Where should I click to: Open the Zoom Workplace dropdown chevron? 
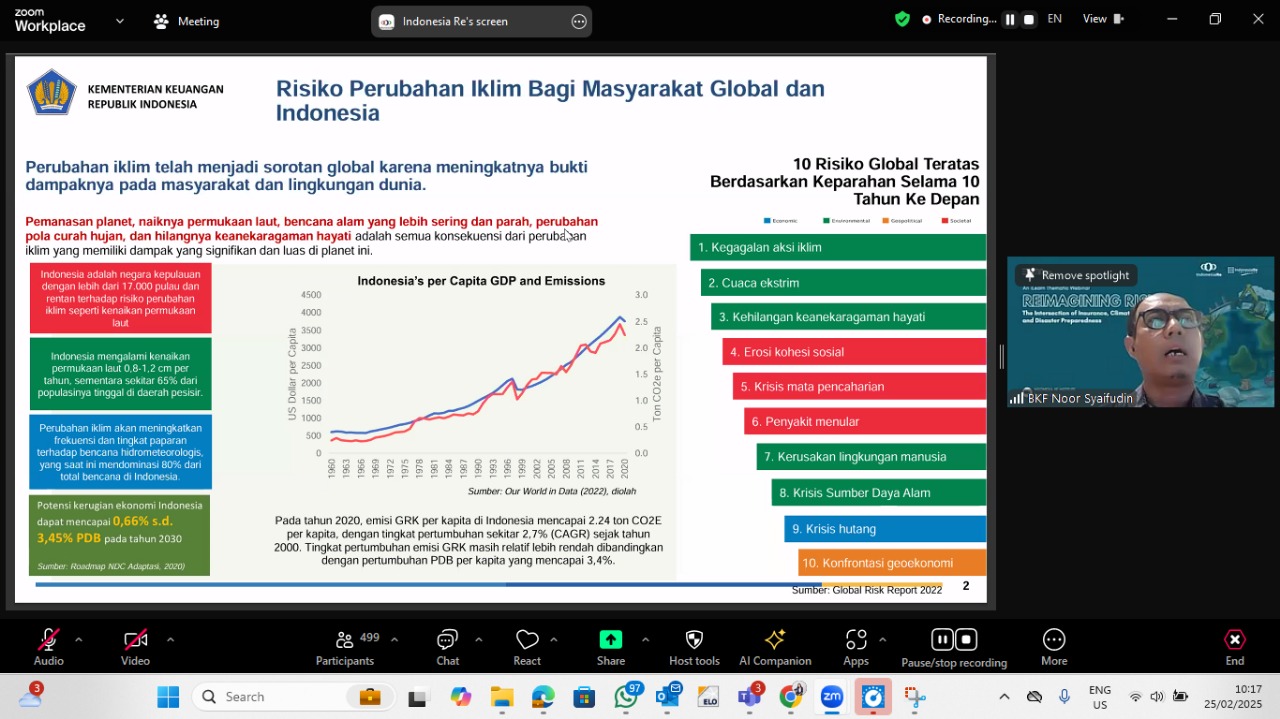[120, 20]
